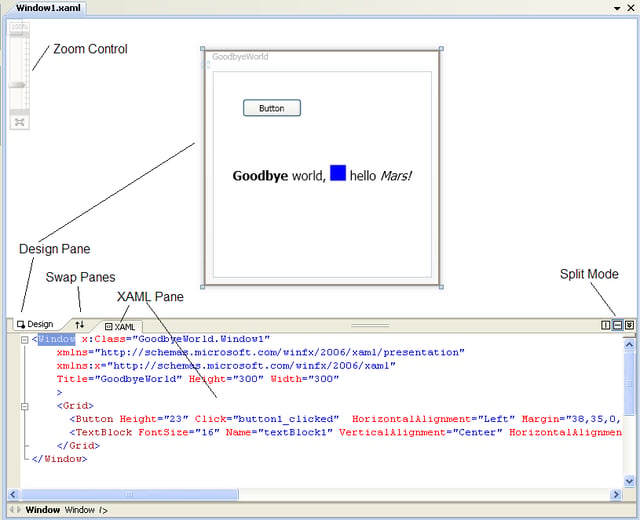640x520 pixels.
Task: Click the opening <Grid> tag
Action: pyautogui.click(x=76, y=406)
